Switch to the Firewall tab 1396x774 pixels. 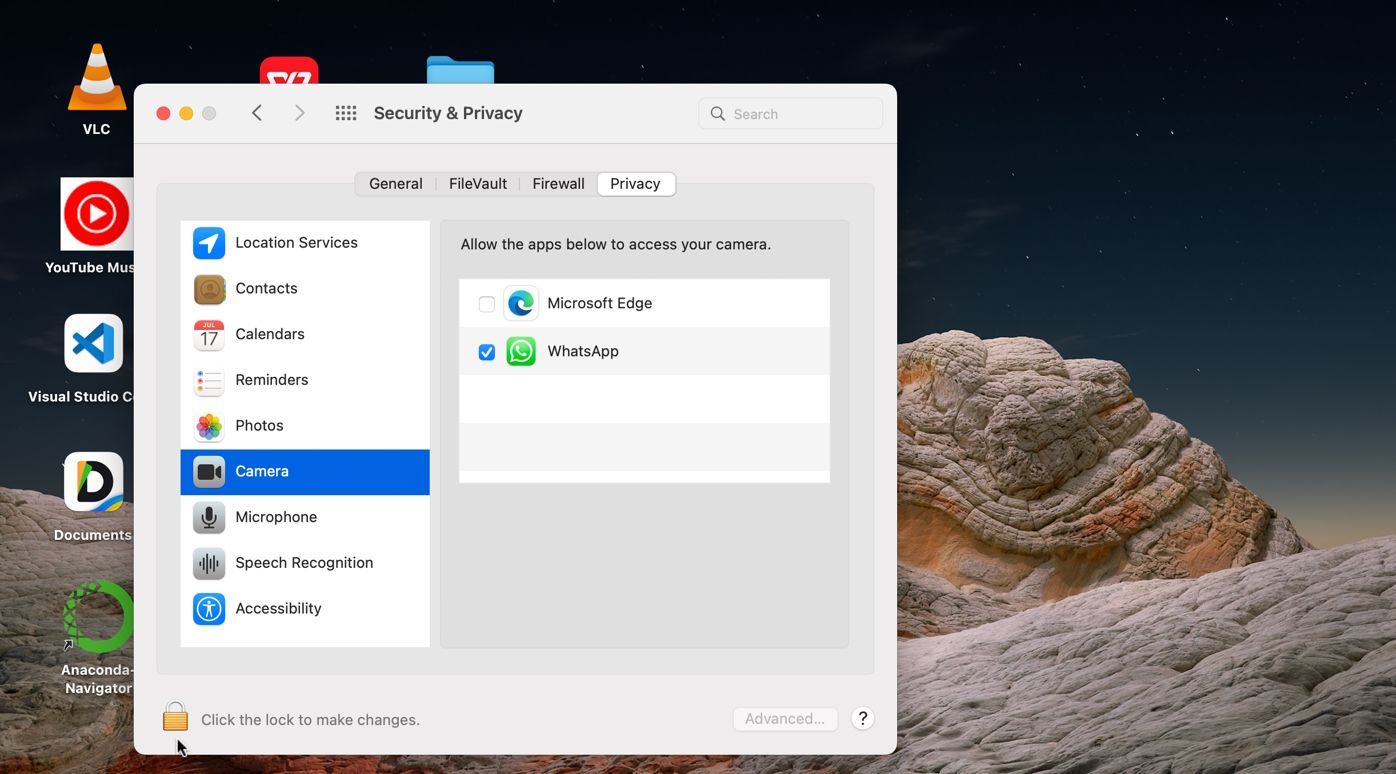point(558,184)
